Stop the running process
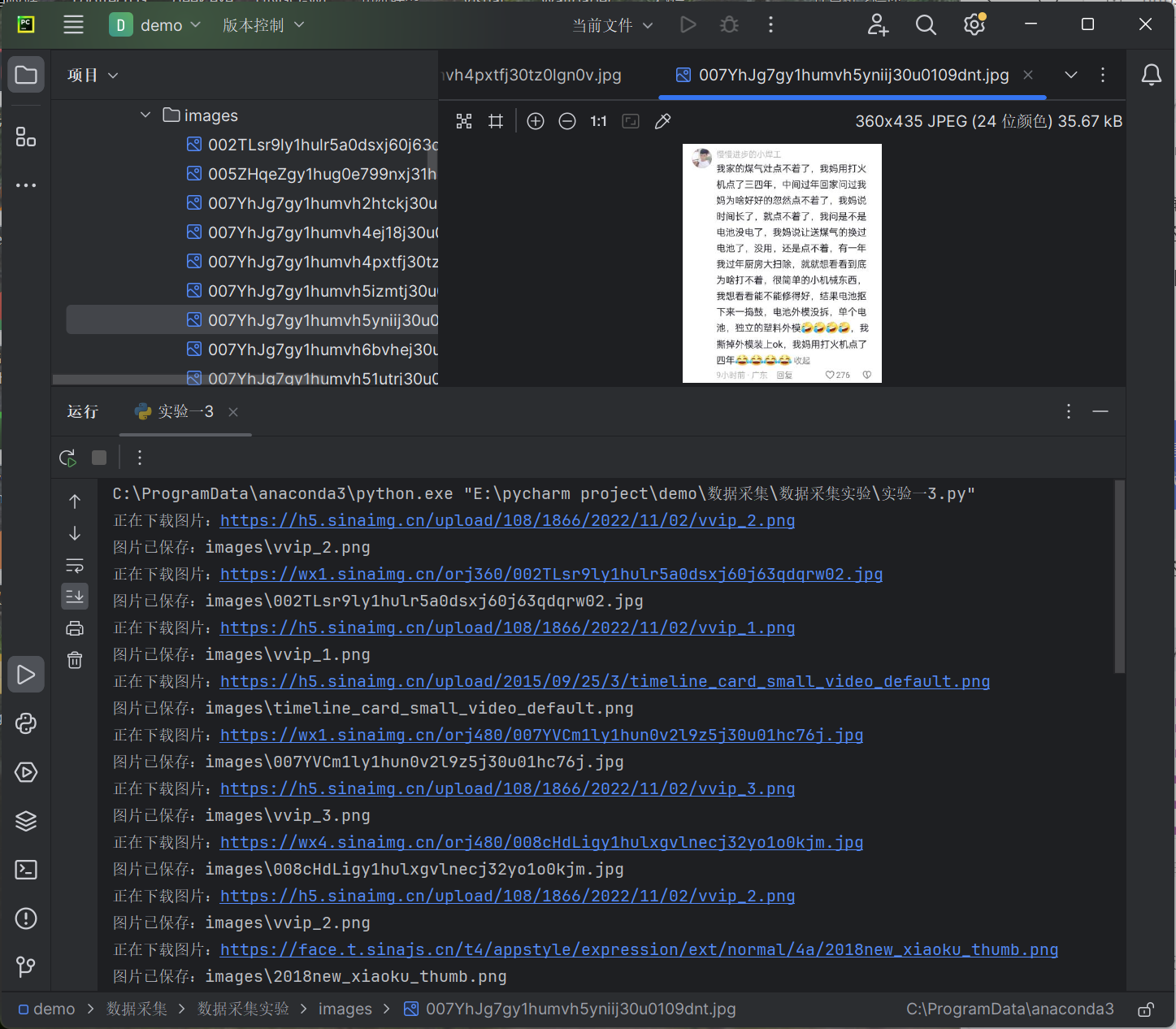The height and width of the screenshot is (1029, 1176). pyautogui.click(x=99, y=458)
